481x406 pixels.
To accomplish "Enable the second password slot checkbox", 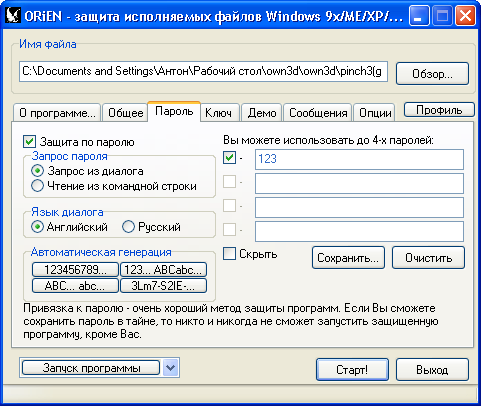I will tap(229, 182).
